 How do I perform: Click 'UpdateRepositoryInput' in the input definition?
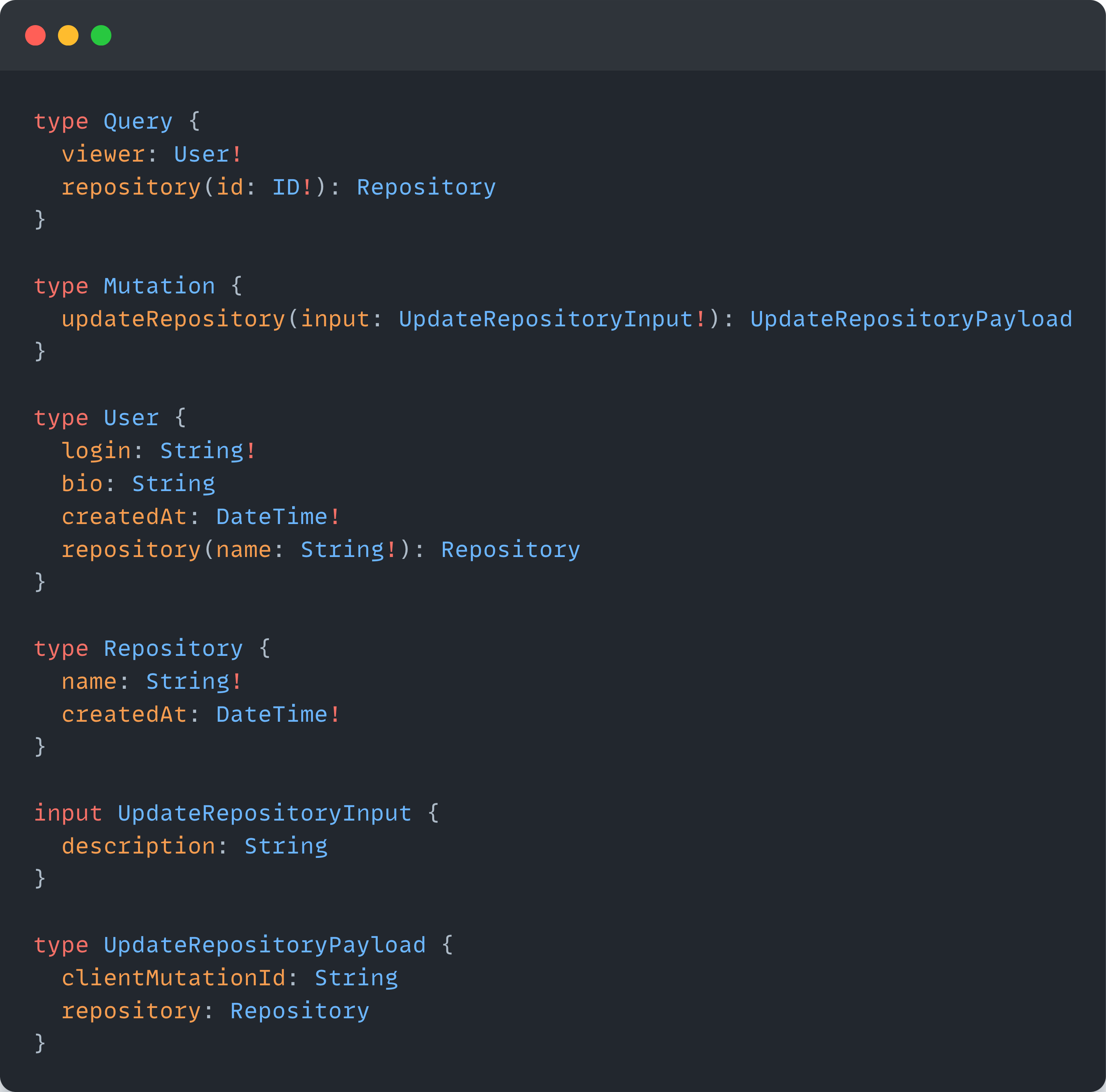click(x=264, y=814)
